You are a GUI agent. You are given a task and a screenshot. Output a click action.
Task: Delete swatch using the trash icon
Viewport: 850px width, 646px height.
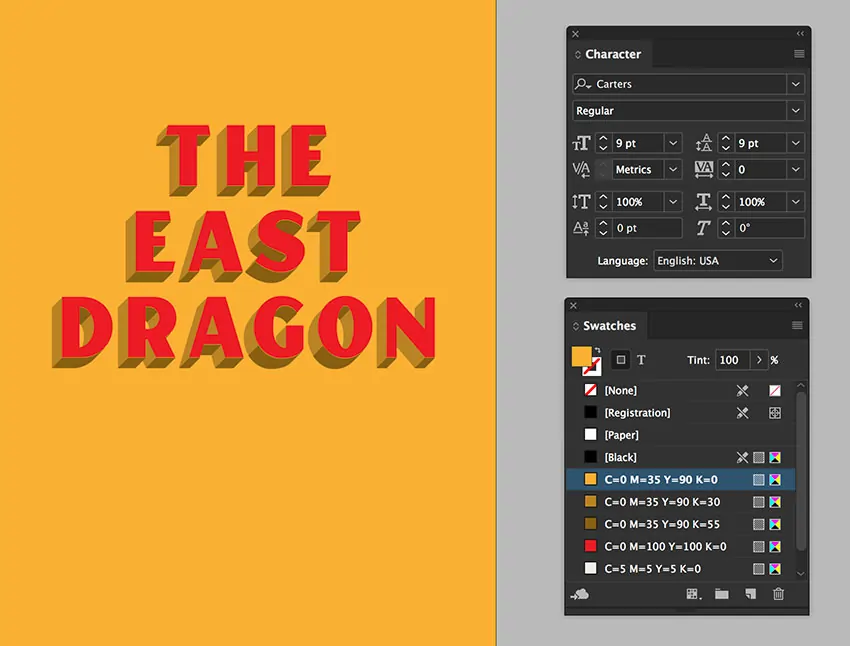point(778,594)
